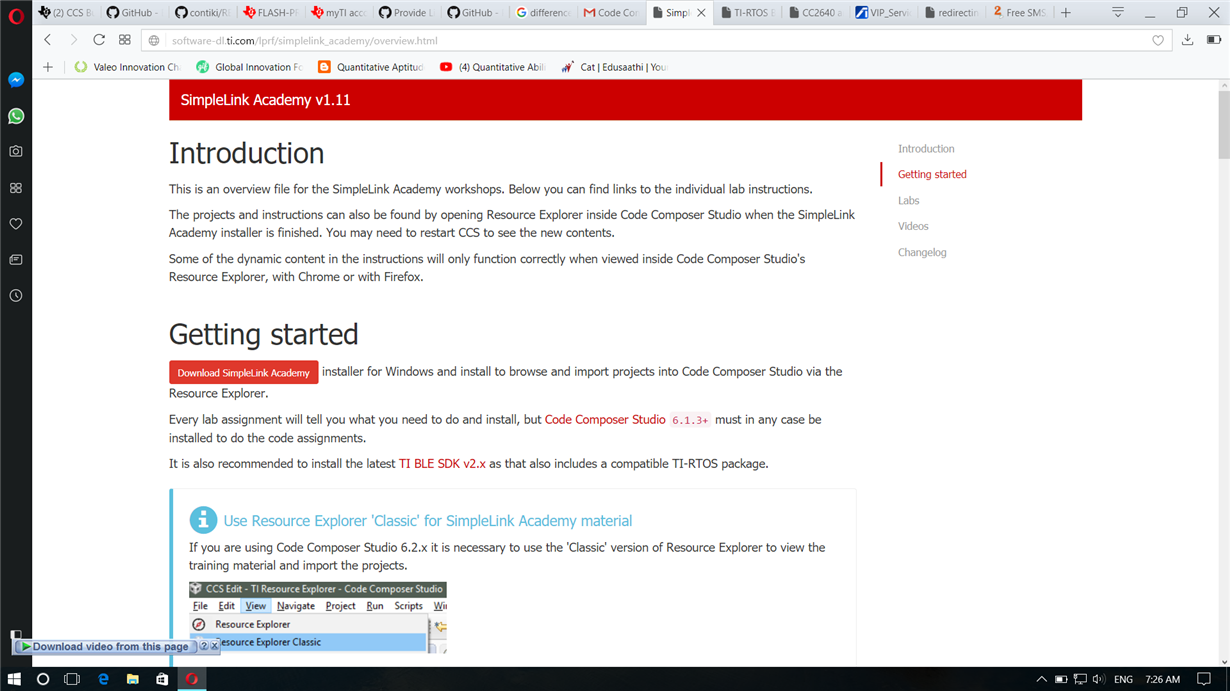Jump to Introduction in the page sidebar
Image resolution: width=1230 pixels, height=691 pixels.
point(926,149)
